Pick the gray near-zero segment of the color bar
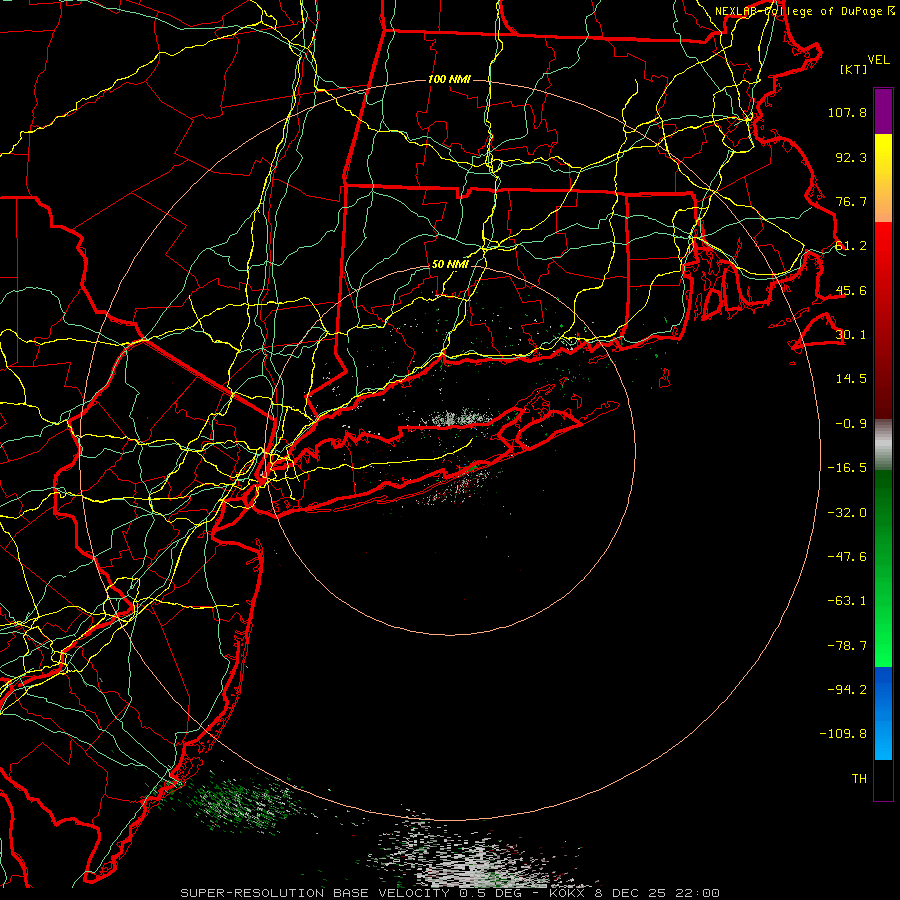Viewport: 900px width, 900px height. [883, 445]
